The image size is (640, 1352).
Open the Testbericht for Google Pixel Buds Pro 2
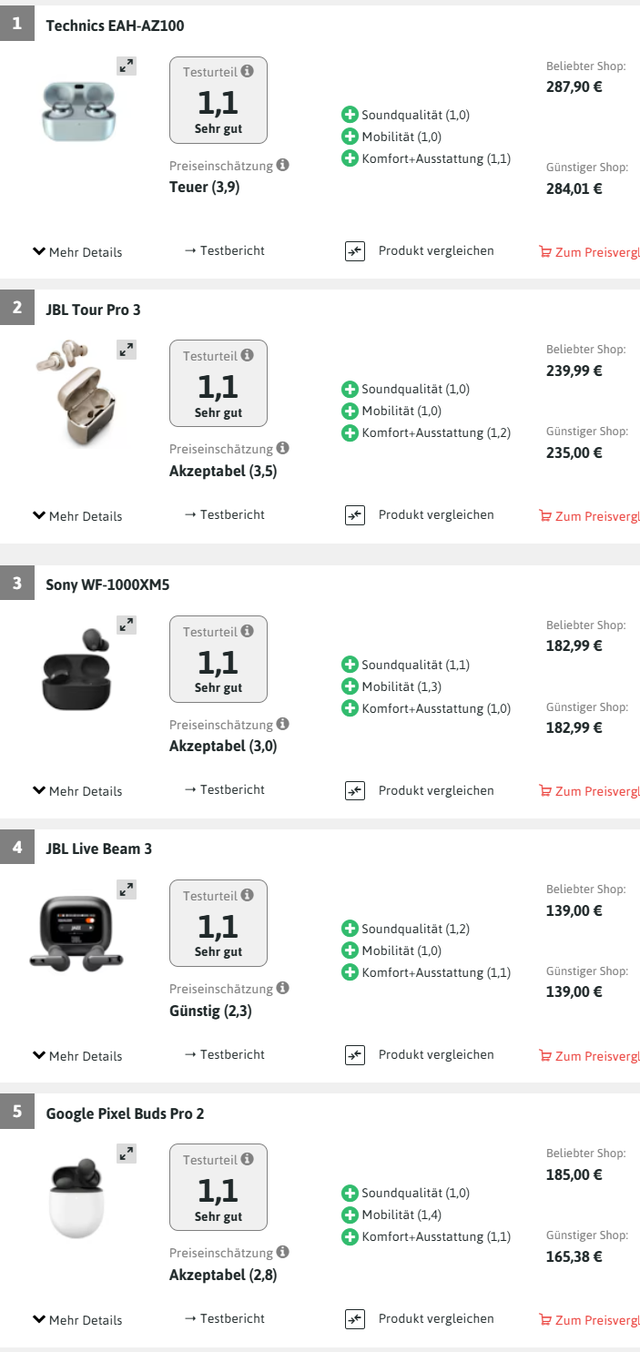pos(225,1319)
